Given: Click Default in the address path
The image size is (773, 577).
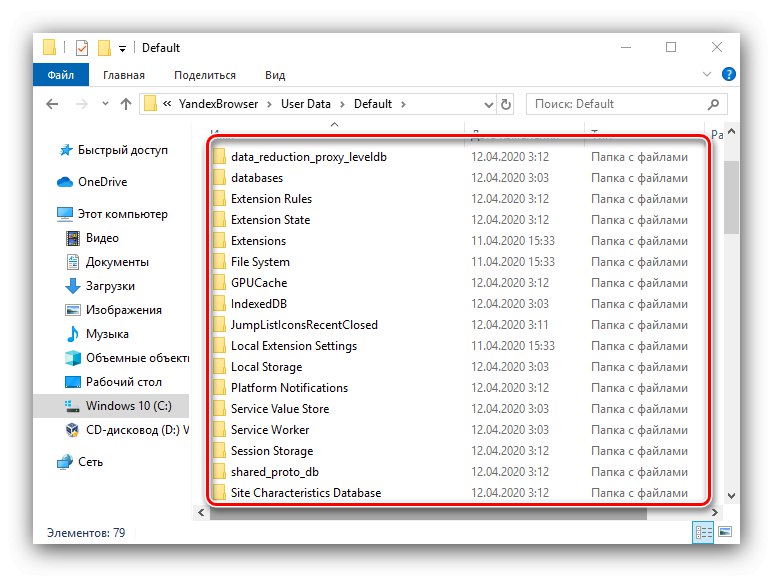Looking at the screenshot, I should pyautogui.click(x=373, y=104).
